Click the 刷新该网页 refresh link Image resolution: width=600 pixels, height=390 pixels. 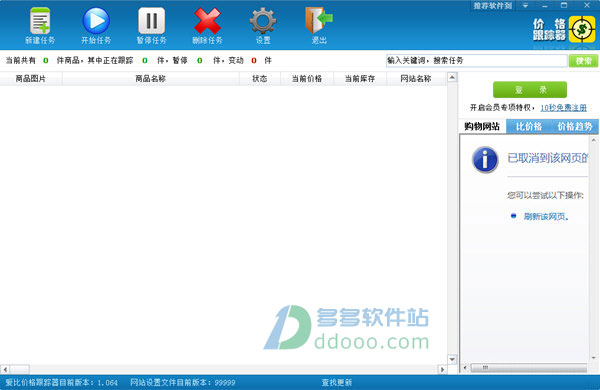546,217
